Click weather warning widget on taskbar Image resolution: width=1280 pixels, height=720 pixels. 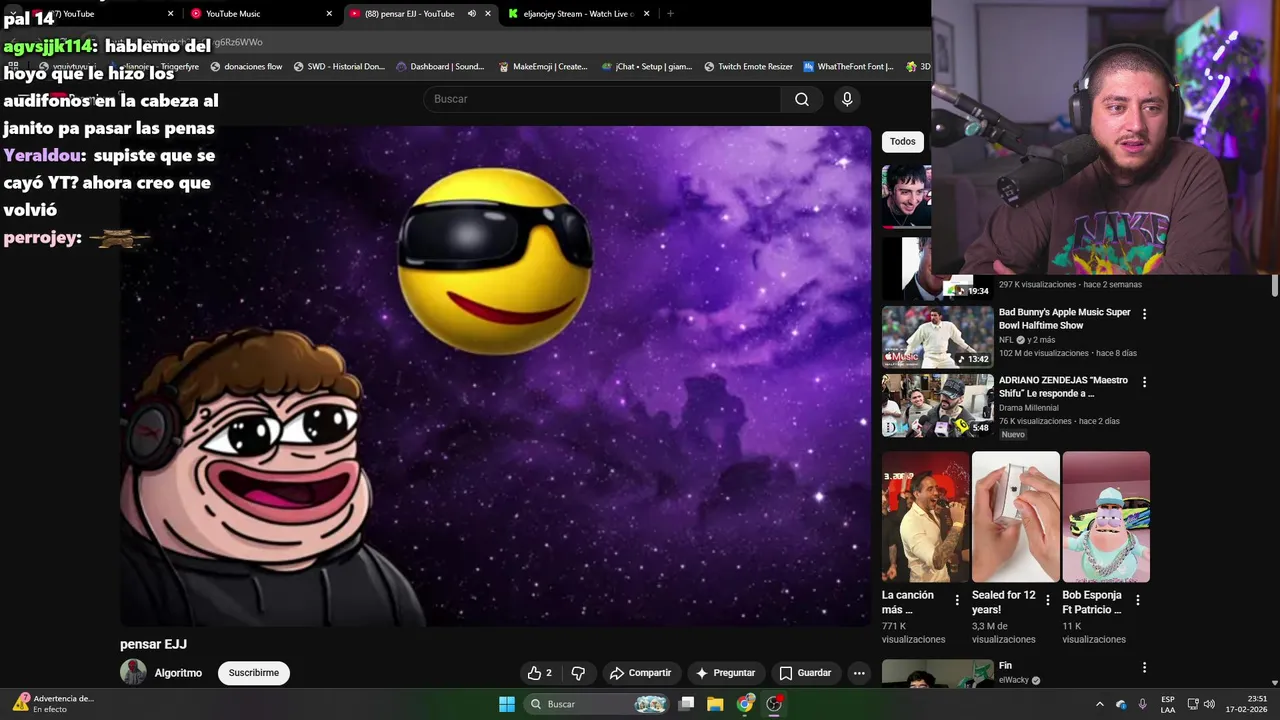coord(53,704)
